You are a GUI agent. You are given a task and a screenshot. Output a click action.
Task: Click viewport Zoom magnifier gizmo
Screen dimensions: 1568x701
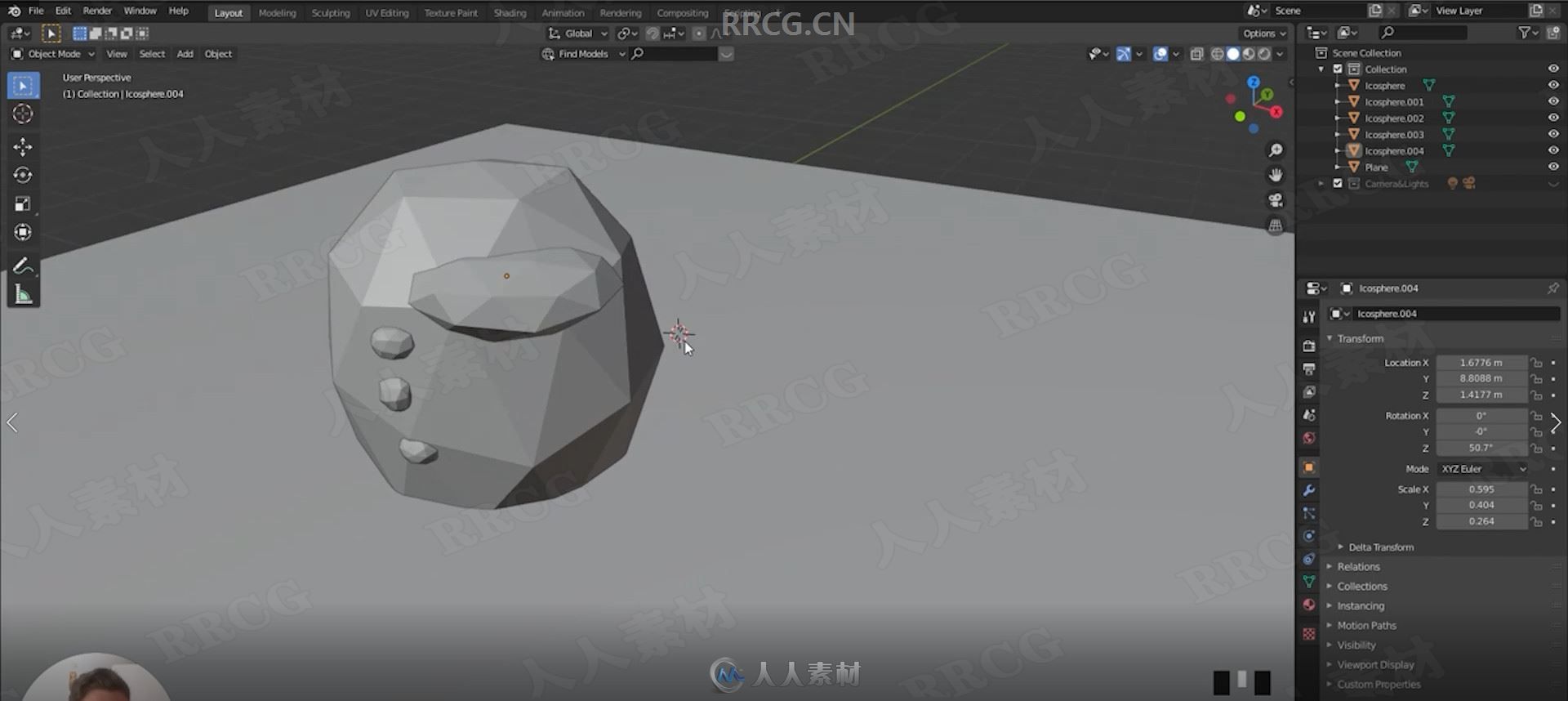1275,150
